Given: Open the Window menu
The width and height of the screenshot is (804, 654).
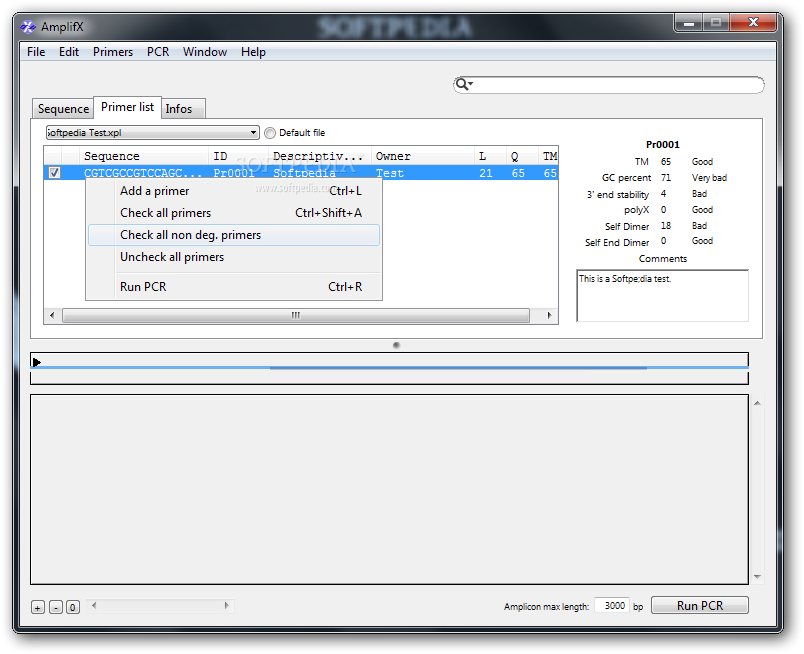Looking at the screenshot, I should click(205, 52).
